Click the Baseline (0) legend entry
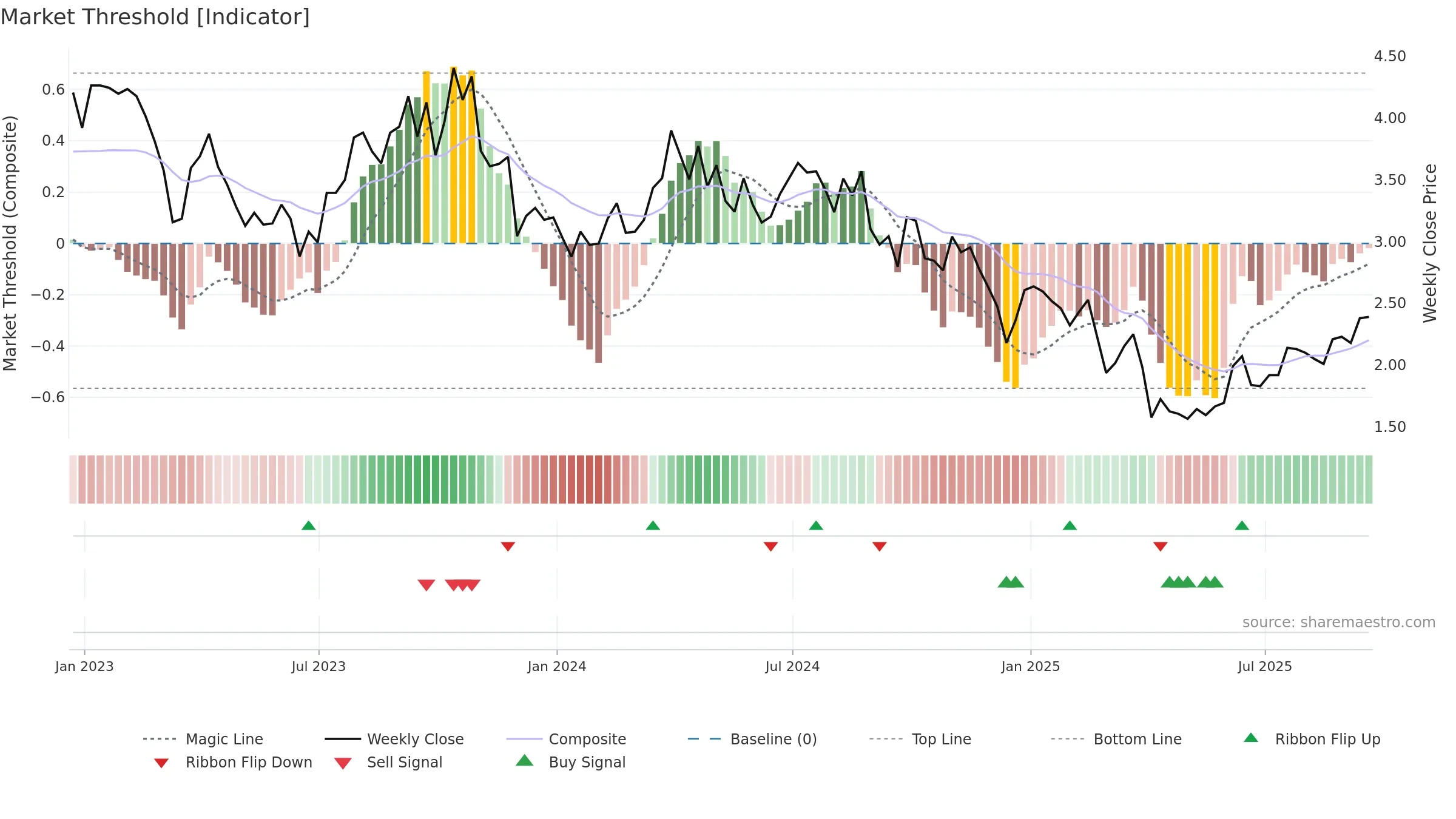Image resolution: width=1456 pixels, height=819 pixels. pos(752,739)
